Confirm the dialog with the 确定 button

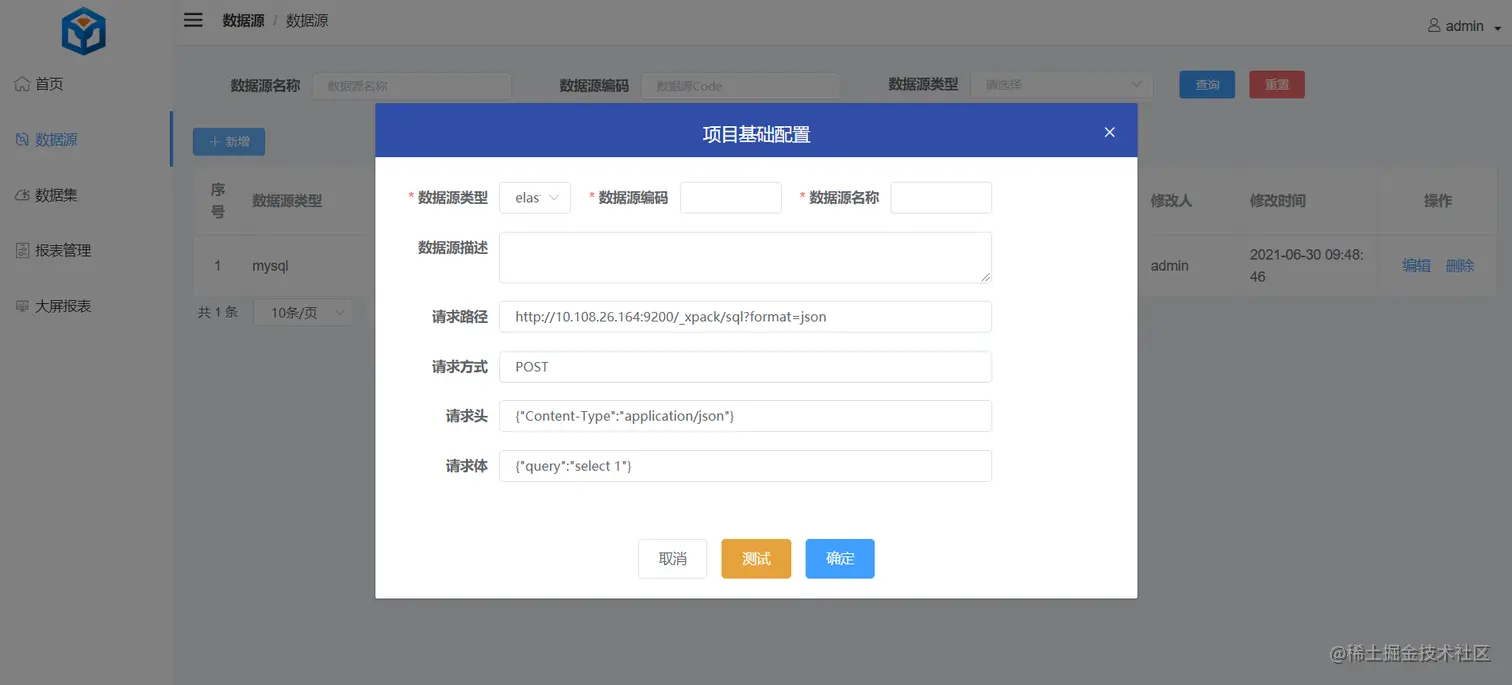[x=839, y=558]
